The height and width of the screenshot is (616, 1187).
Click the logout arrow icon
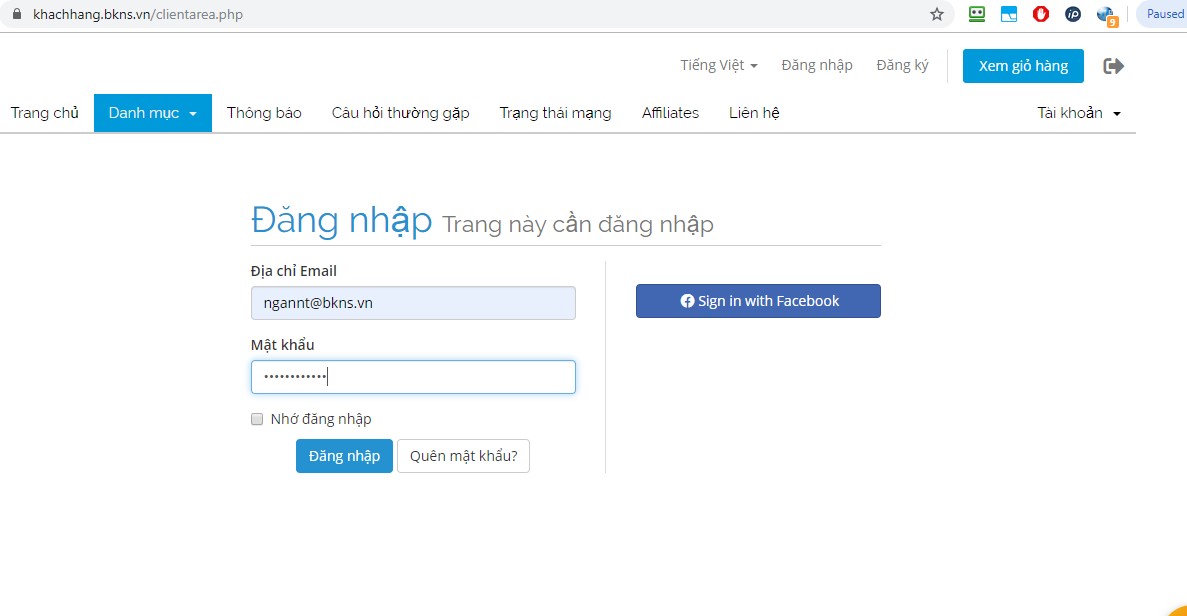pyautogui.click(x=1113, y=66)
